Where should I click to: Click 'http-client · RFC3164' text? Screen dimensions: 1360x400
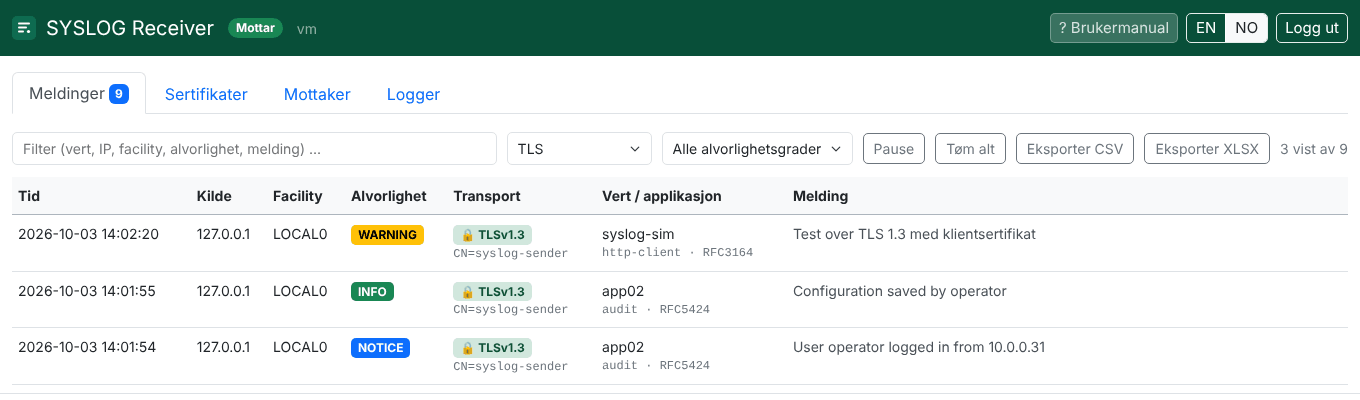[677, 253]
